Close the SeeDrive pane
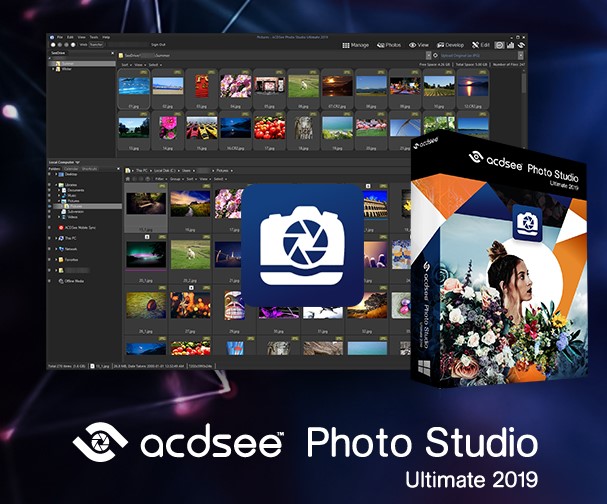The width and height of the screenshot is (607, 504). 113,53
